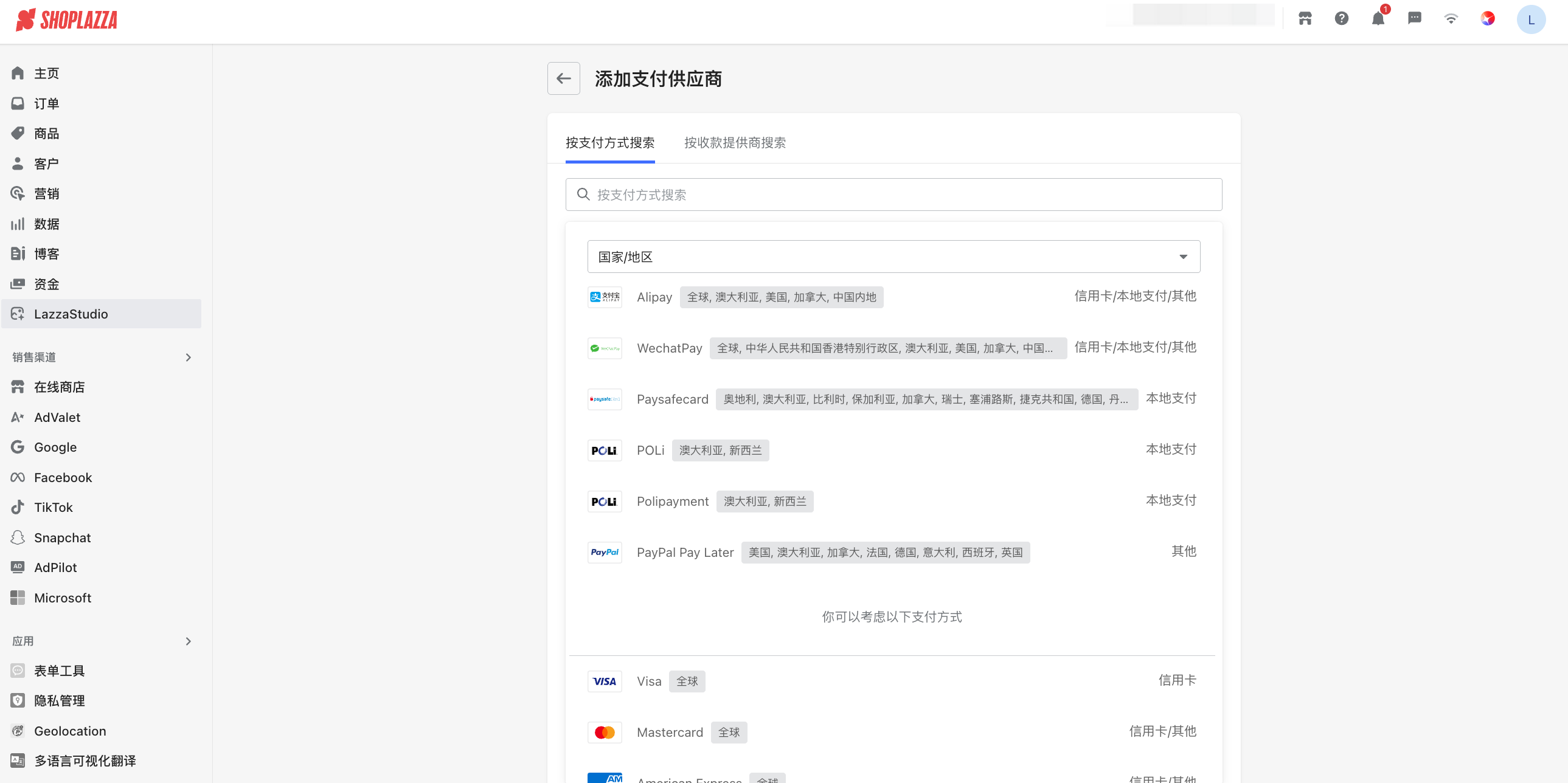
Task: Click the AdPilot icon in sidebar
Action: click(x=18, y=568)
